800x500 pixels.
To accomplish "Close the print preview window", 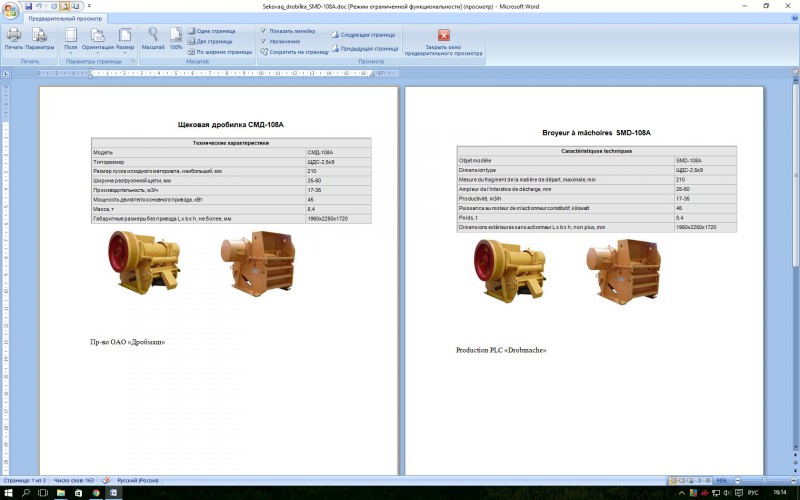I will coord(443,42).
